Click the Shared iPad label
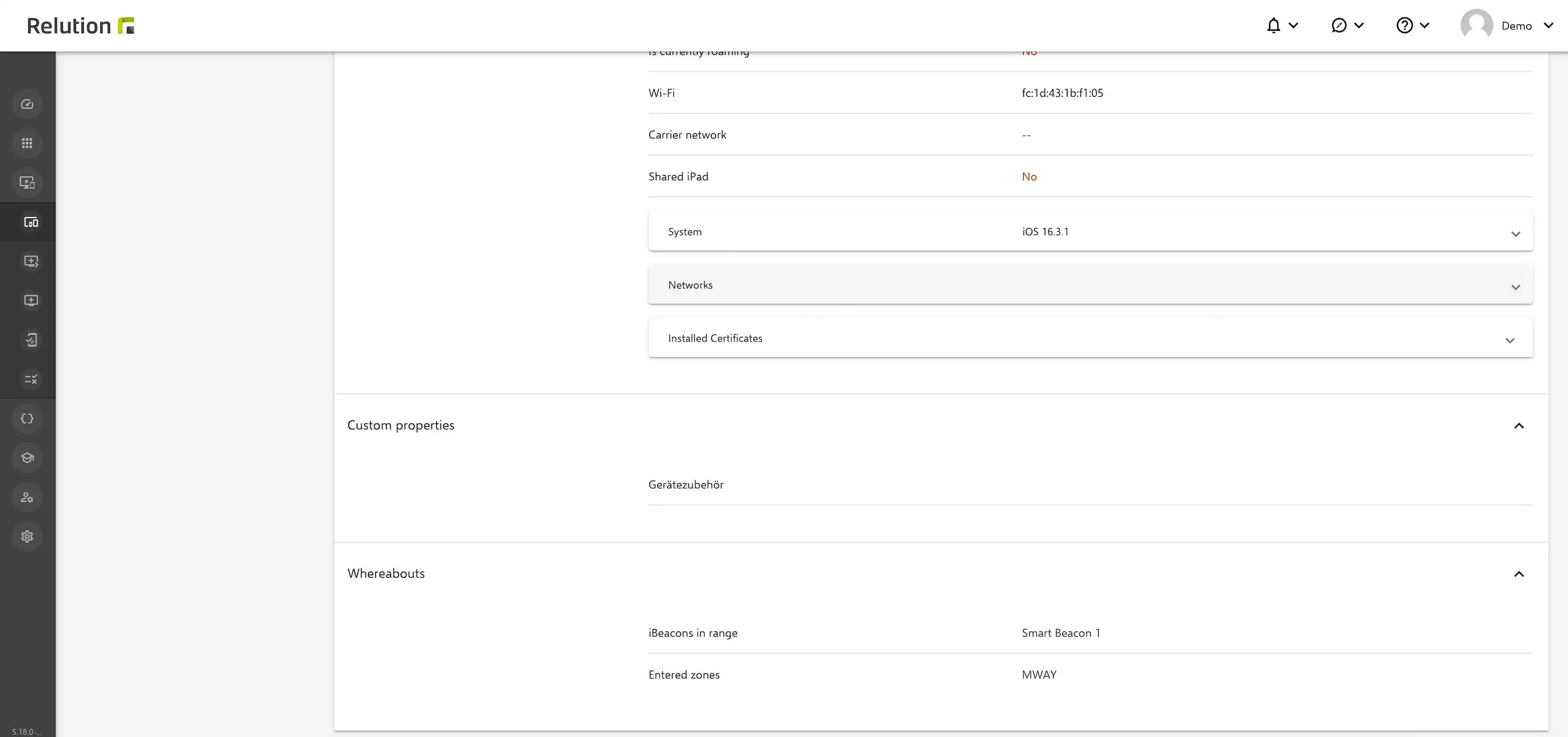The image size is (1568, 737). click(x=678, y=176)
